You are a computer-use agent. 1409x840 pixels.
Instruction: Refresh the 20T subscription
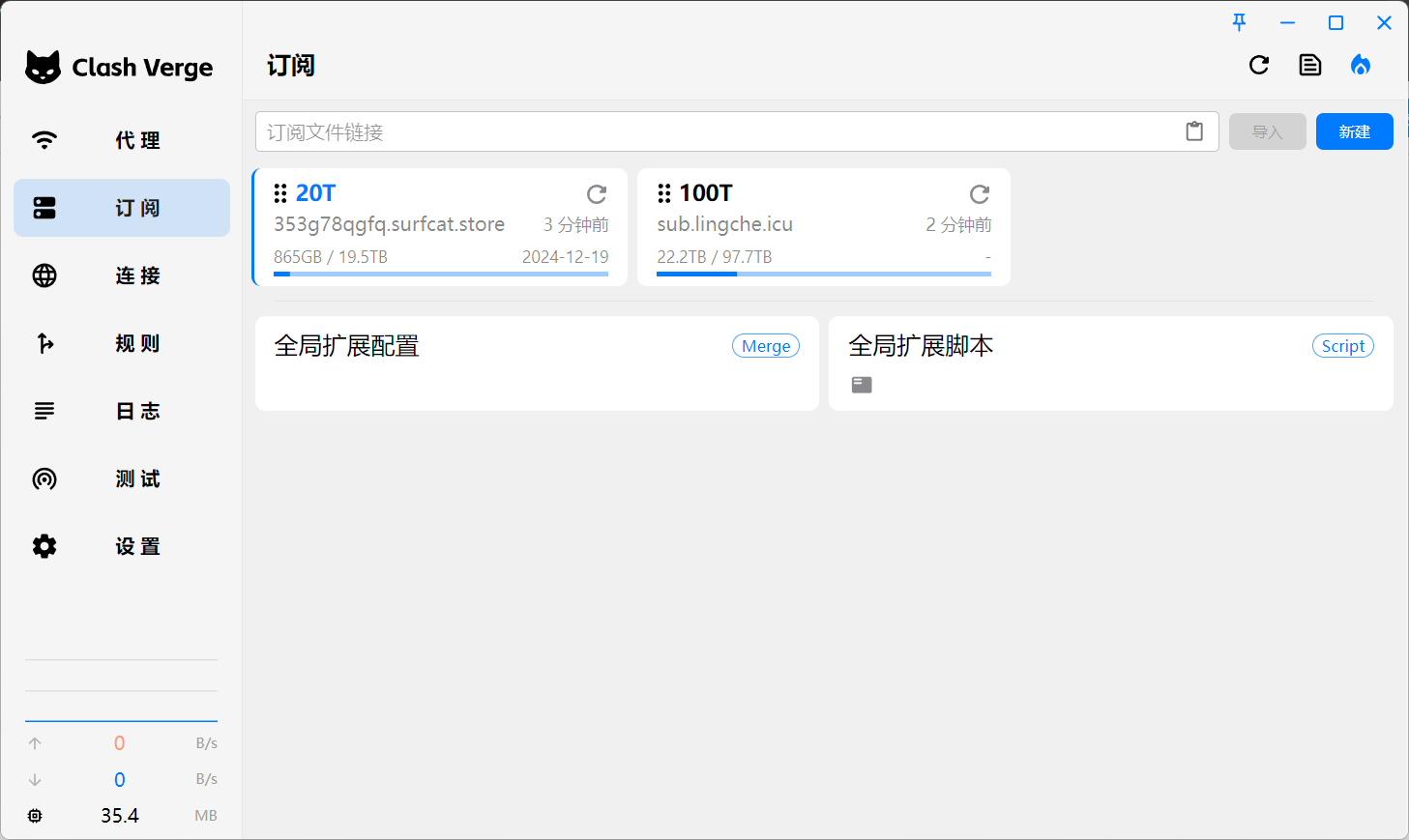click(597, 194)
